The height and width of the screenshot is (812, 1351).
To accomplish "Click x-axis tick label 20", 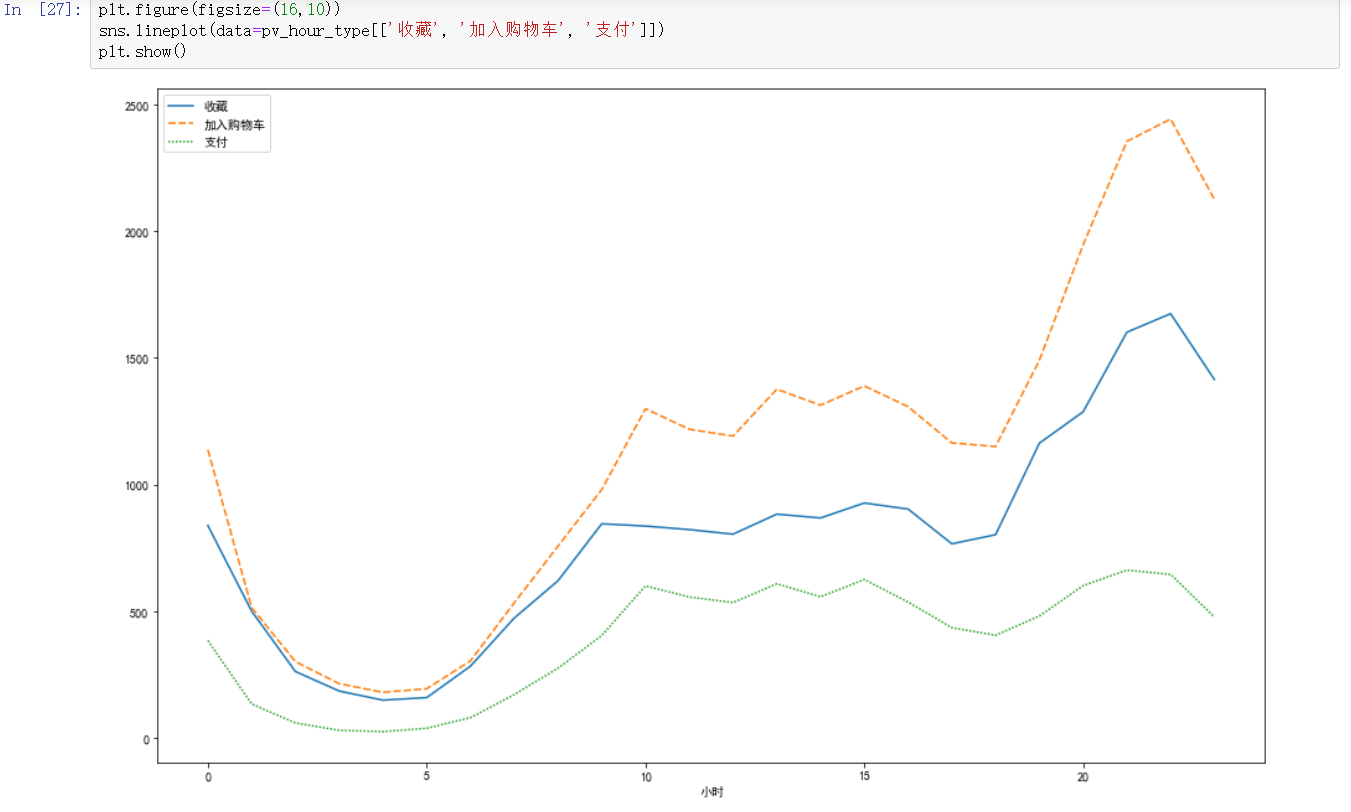I will [x=1082, y=776].
